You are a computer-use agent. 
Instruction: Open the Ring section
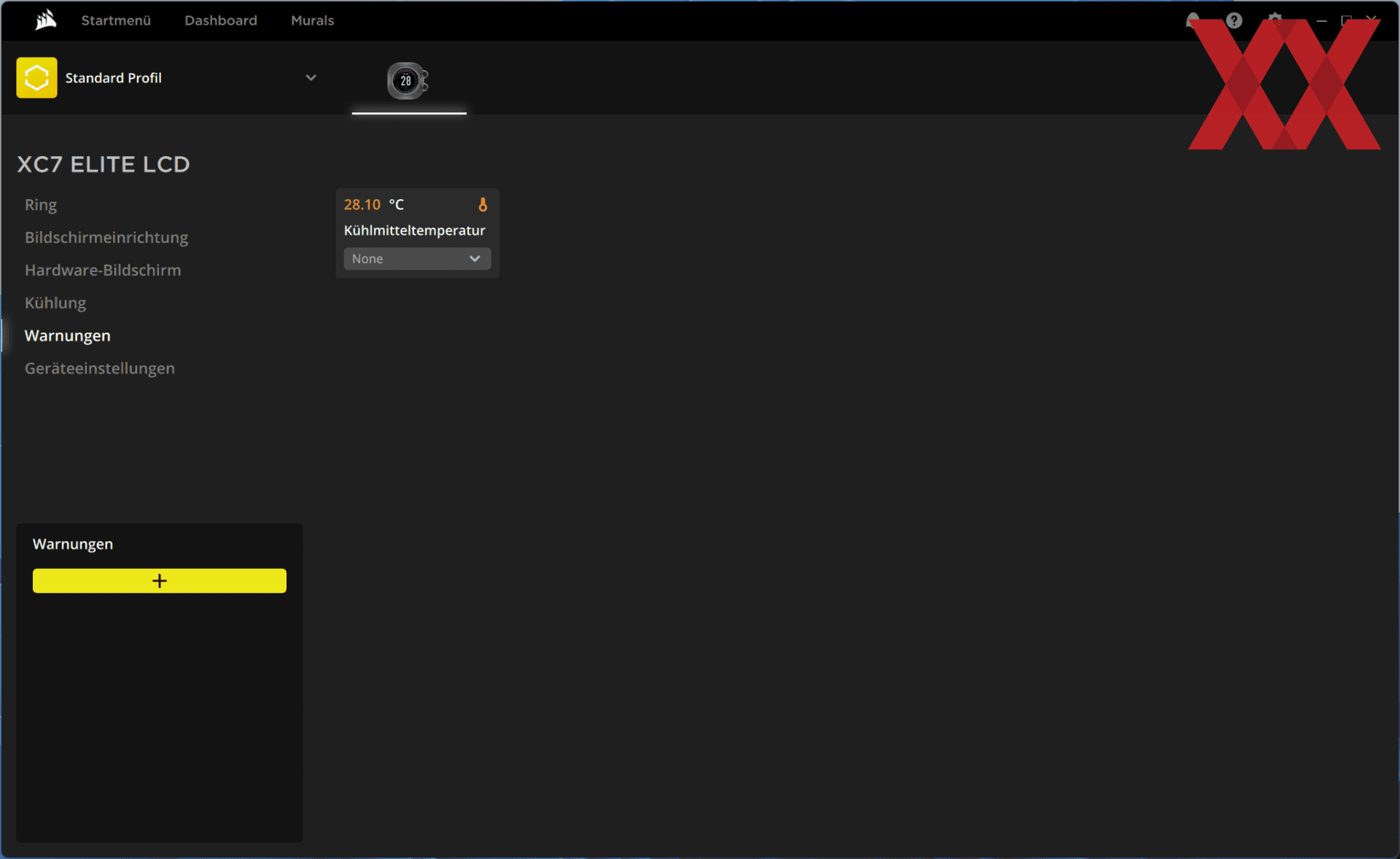(x=41, y=205)
